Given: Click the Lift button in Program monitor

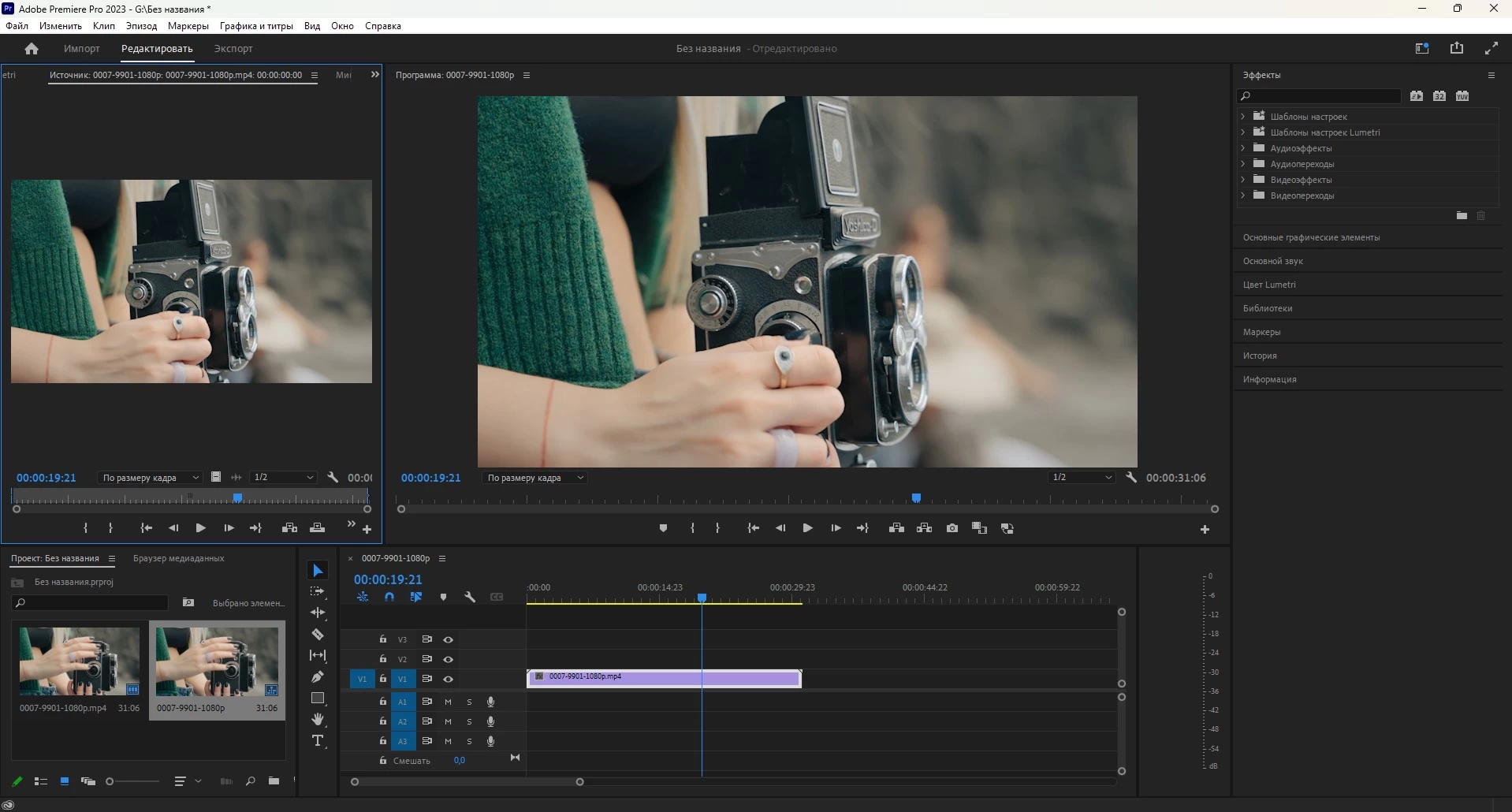Looking at the screenshot, I should 896,528.
